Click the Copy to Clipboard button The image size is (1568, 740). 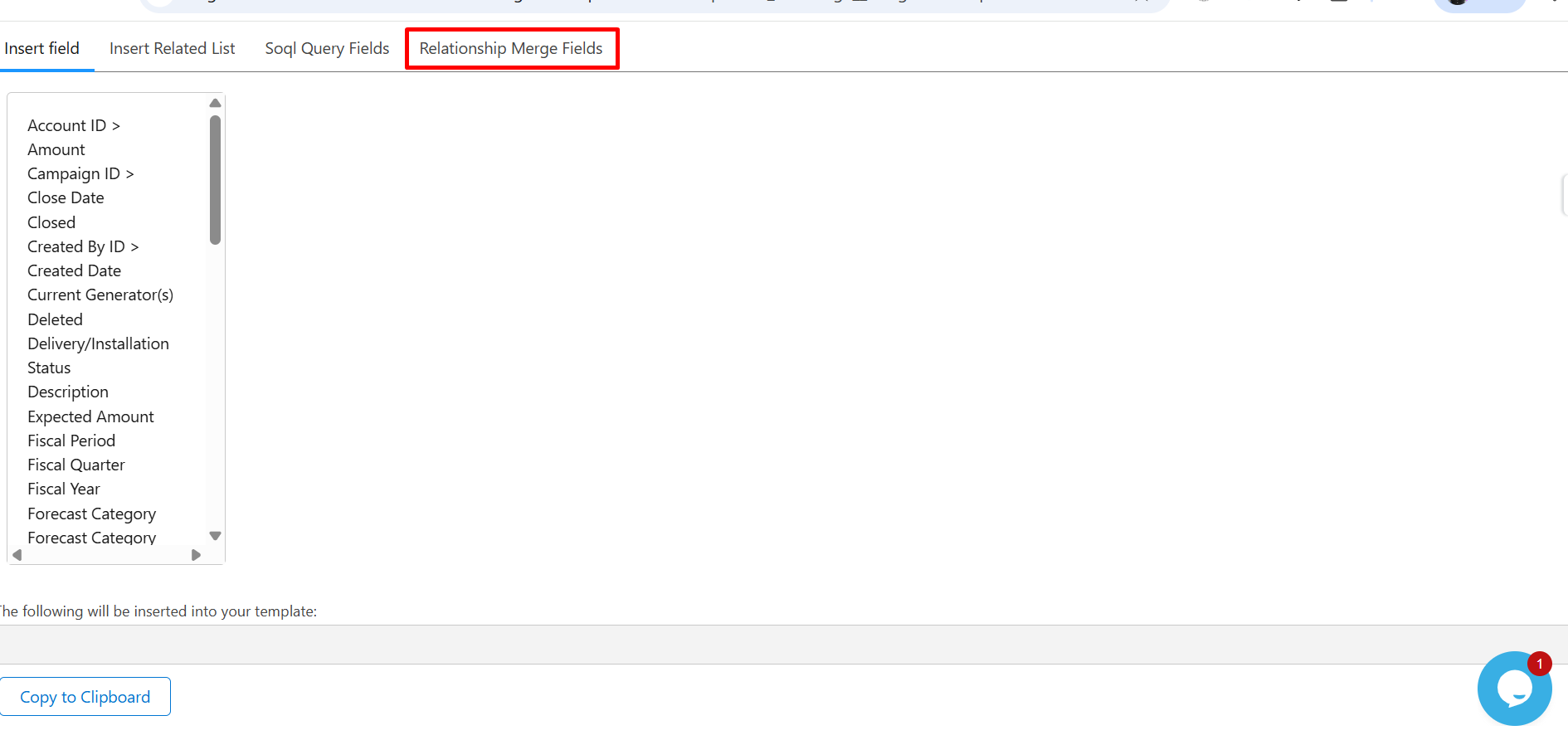pyautogui.click(x=85, y=697)
